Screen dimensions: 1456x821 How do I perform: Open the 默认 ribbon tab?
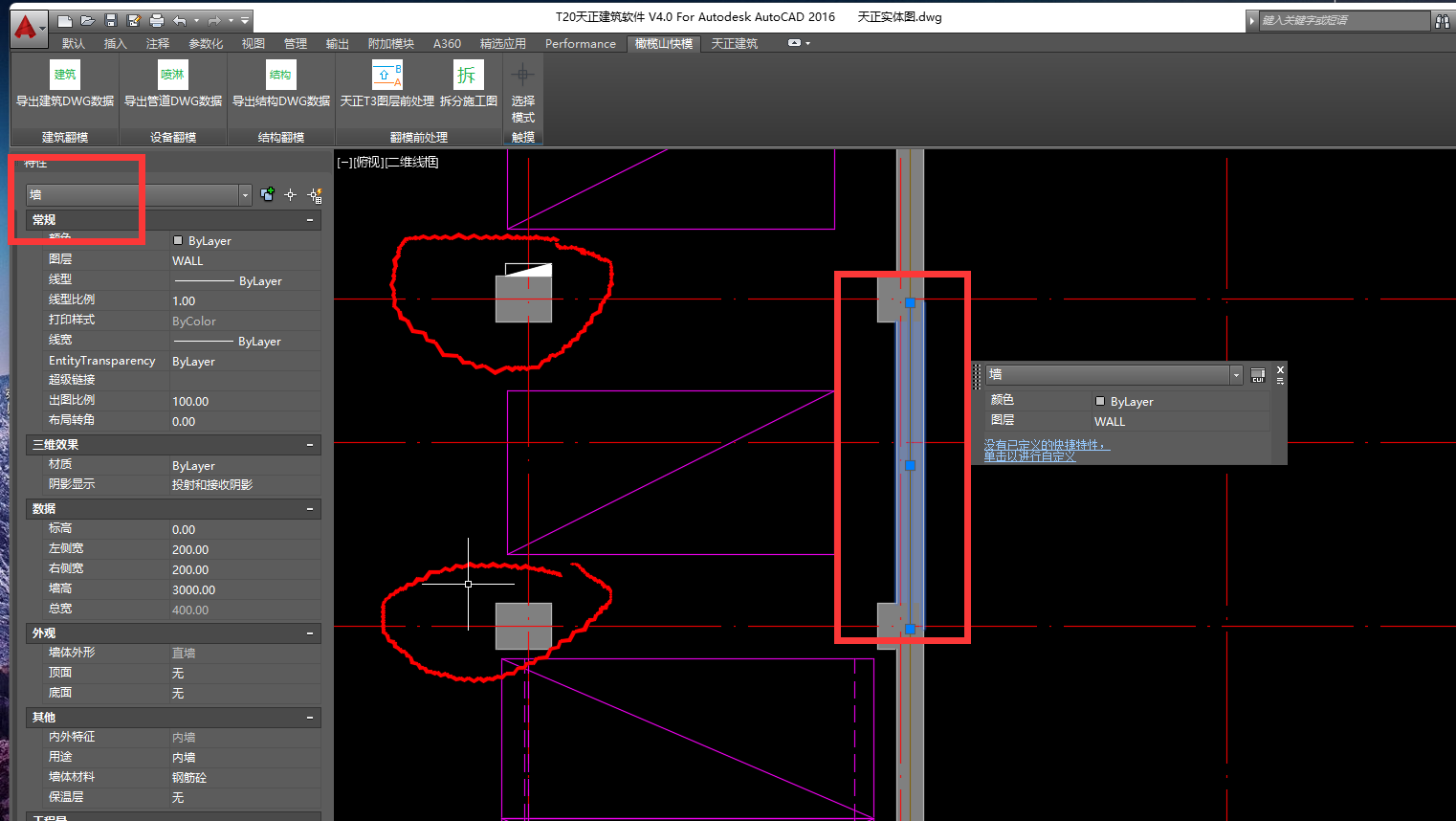[74, 44]
